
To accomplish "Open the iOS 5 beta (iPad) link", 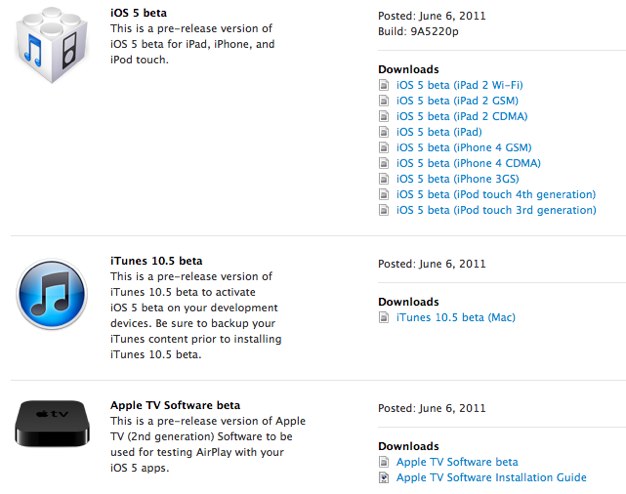I will pos(439,132).
